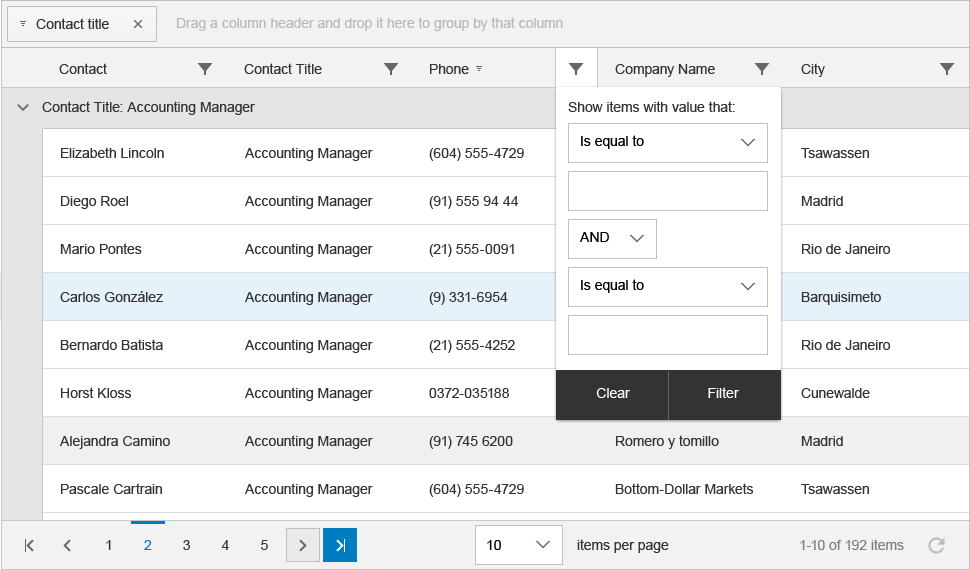Go to the next page
The width and height of the screenshot is (970, 570).
(302, 545)
